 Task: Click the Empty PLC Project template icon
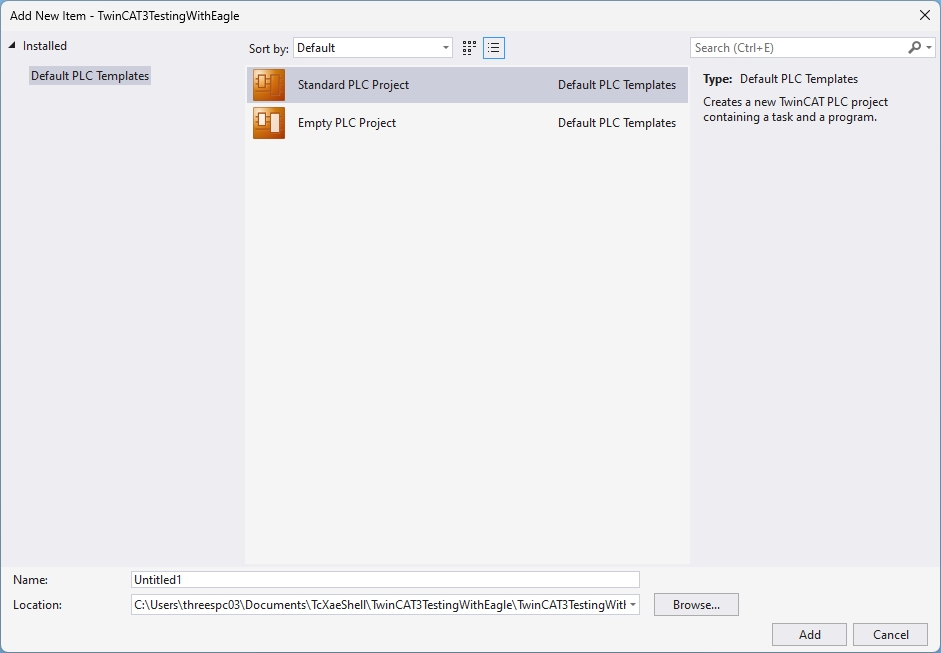click(x=269, y=122)
